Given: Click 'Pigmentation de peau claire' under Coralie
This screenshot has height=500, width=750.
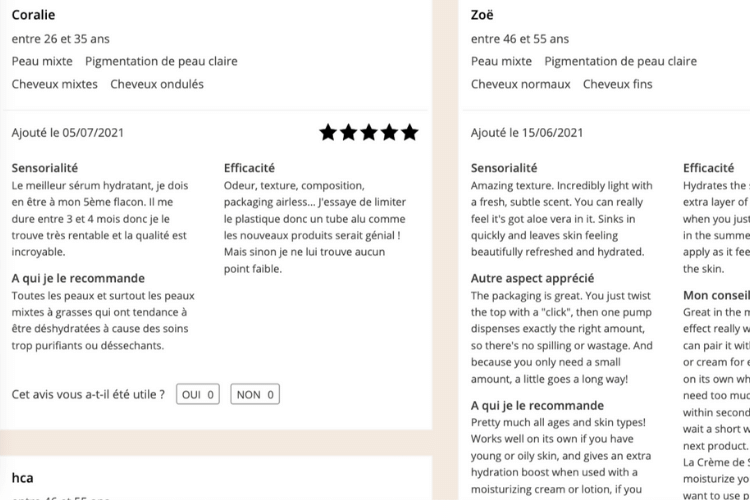Looking at the screenshot, I should [161, 61].
